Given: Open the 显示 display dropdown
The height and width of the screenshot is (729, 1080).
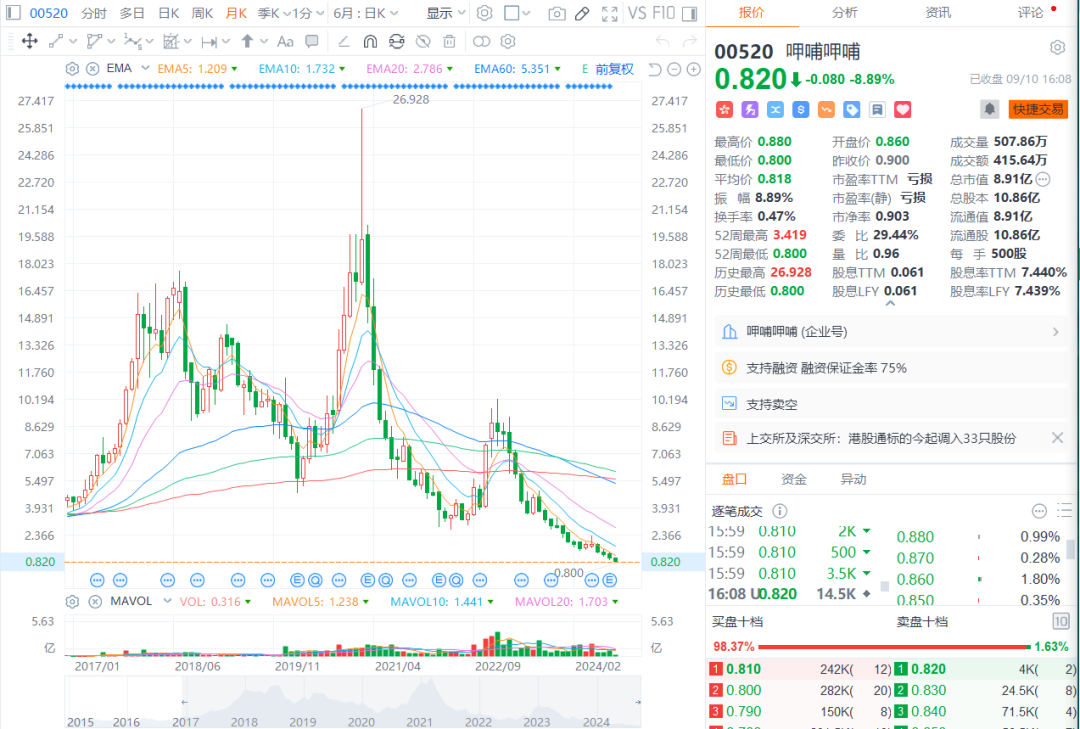Looking at the screenshot, I should [x=446, y=13].
